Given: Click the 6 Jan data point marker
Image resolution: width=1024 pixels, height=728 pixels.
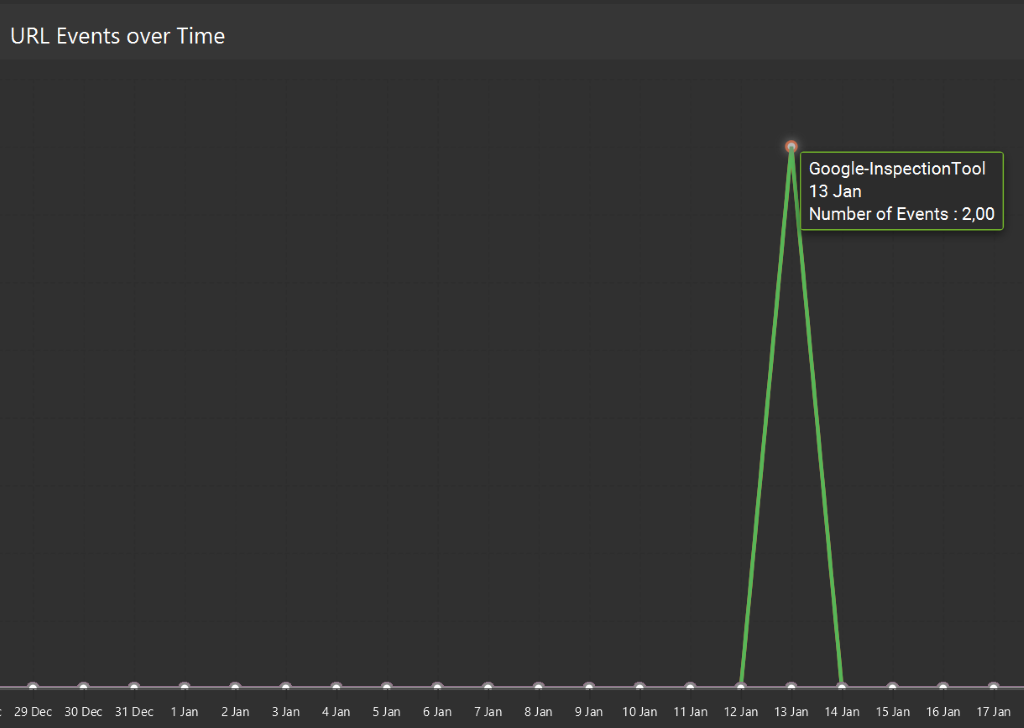Looking at the screenshot, I should (x=437, y=686).
